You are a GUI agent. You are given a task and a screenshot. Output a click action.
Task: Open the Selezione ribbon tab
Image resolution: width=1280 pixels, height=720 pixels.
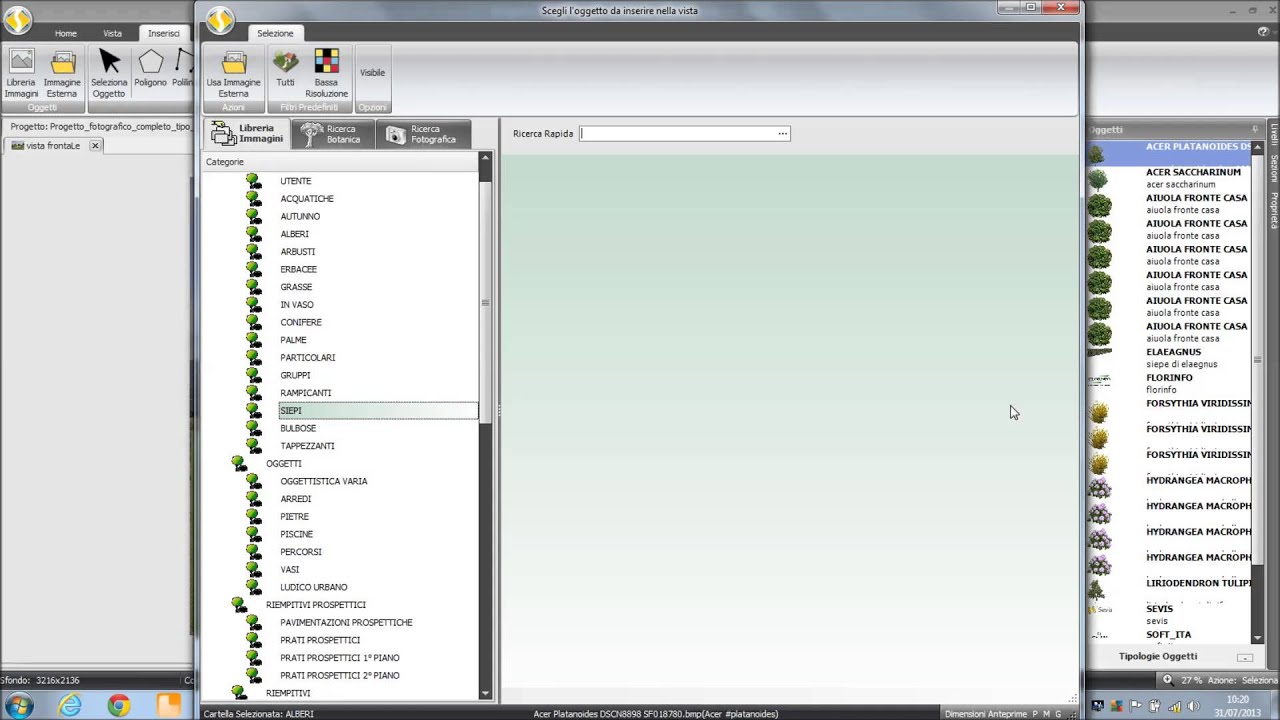point(275,33)
